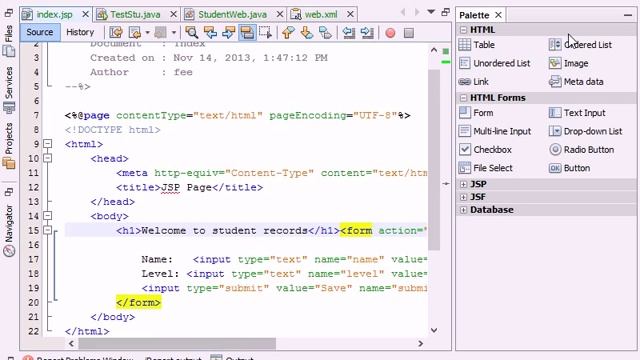The image size is (640, 360).
Task: Pick the File Select palette item
Action: coord(485,168)
